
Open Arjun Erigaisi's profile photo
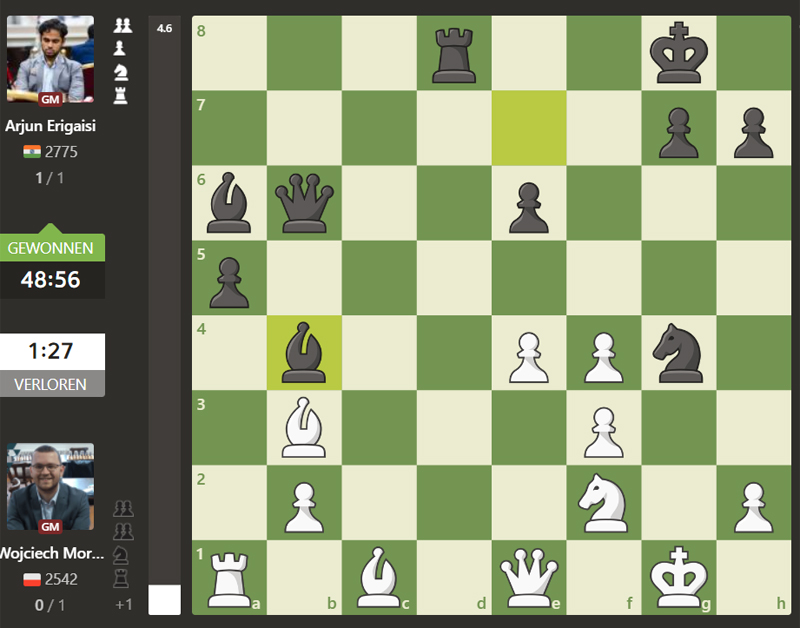click(x=50, y=60)
